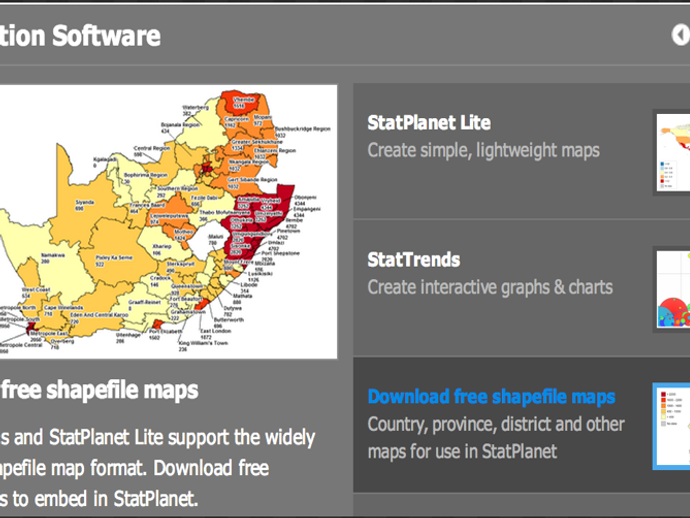This screenshot has height=518, width=690.
Task: Click 'pefile map format. Download free' line
Action: coord(134,468)
